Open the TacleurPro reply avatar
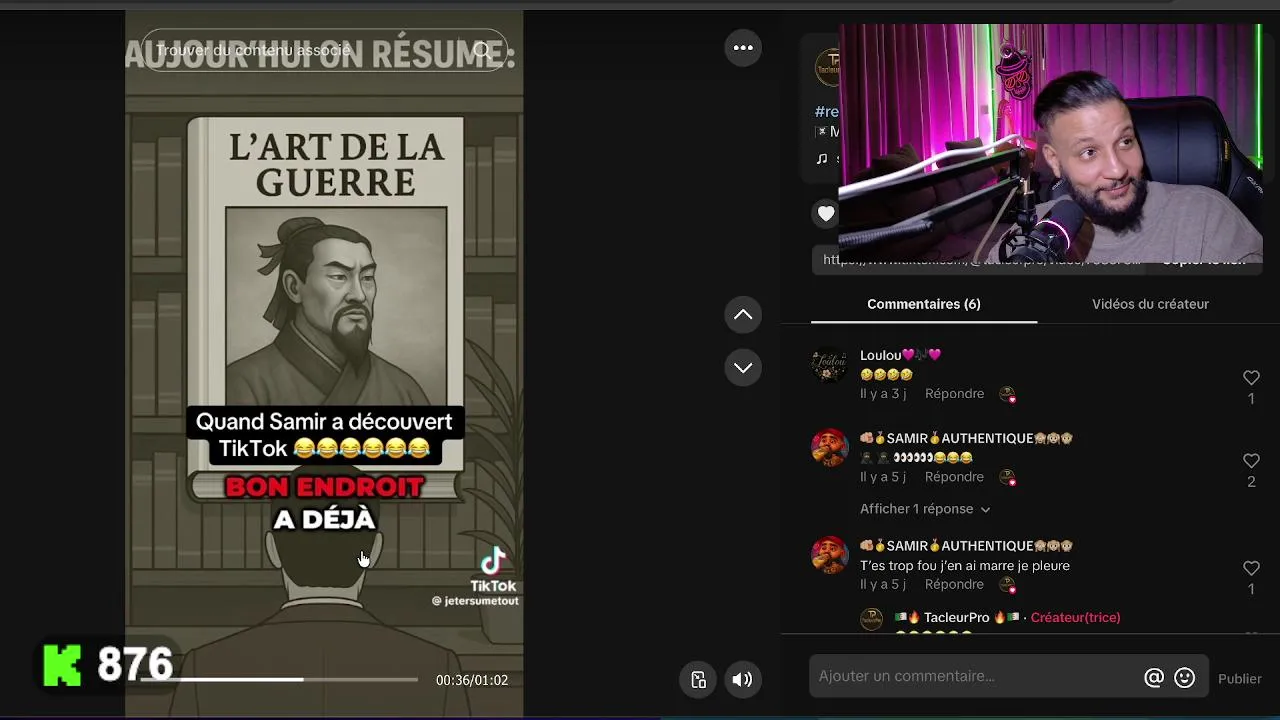Viewport: 1280px width, 720px height. point(872,619)
